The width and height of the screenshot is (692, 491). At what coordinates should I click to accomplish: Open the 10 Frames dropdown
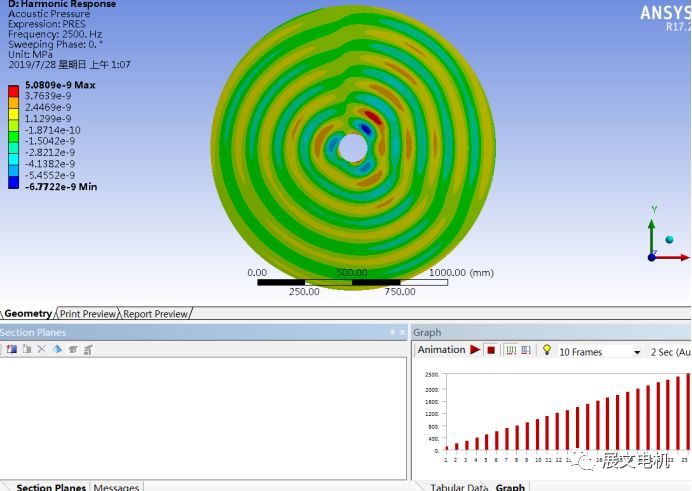point(637,352)
